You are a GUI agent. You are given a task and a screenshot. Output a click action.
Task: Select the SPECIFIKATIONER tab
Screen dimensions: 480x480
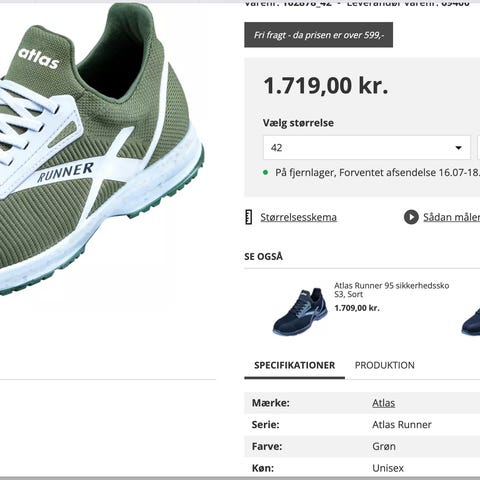point(294,365)
